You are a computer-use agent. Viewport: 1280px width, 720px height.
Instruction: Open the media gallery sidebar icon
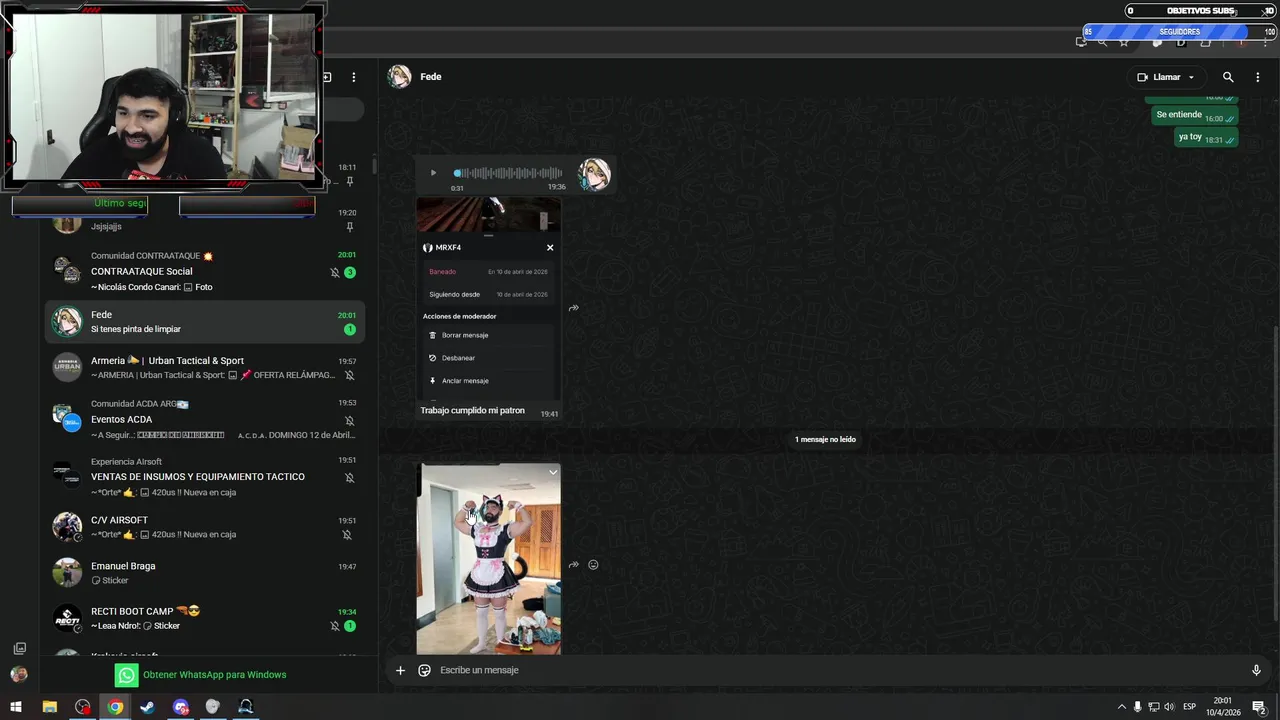[19, 648]
